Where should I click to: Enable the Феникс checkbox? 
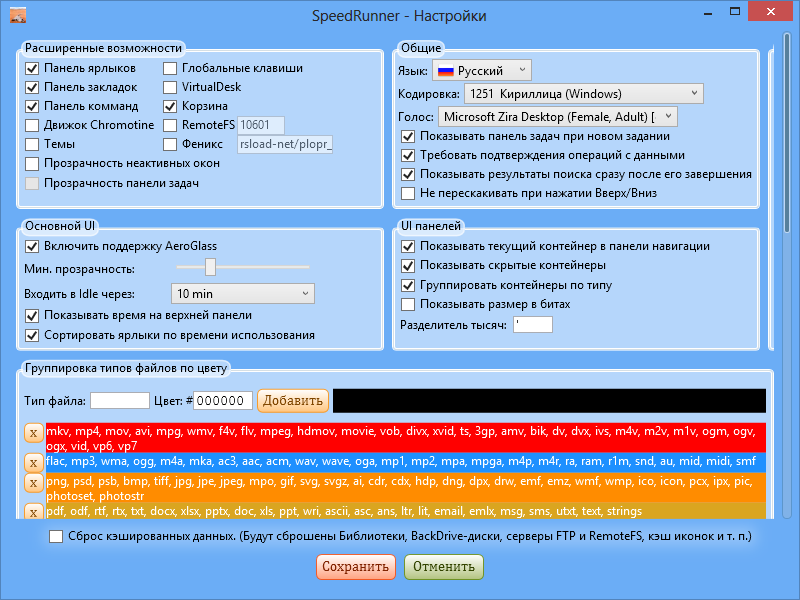pos(170,144)
